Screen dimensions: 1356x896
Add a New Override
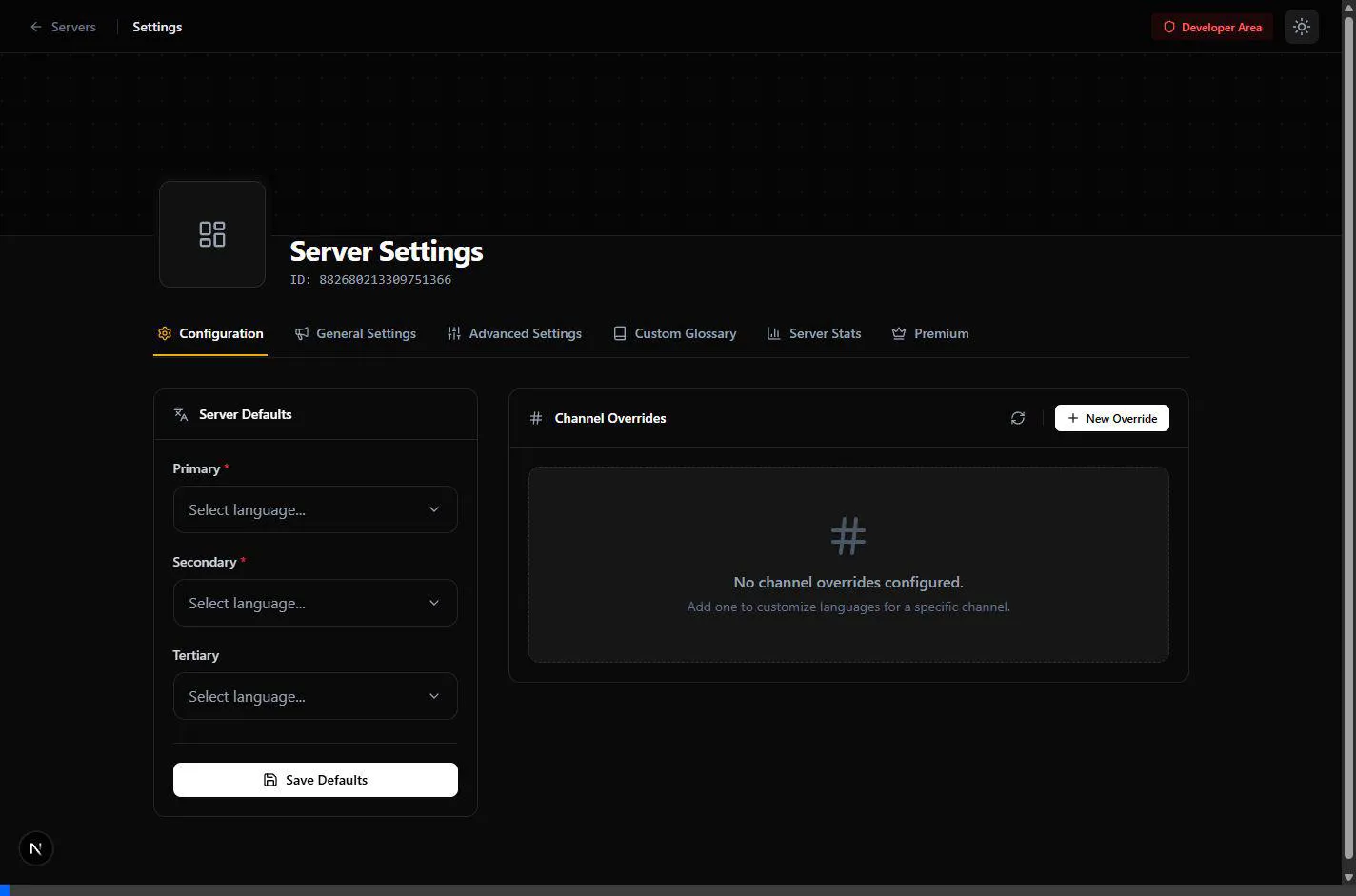click(x=1111, y=419)
